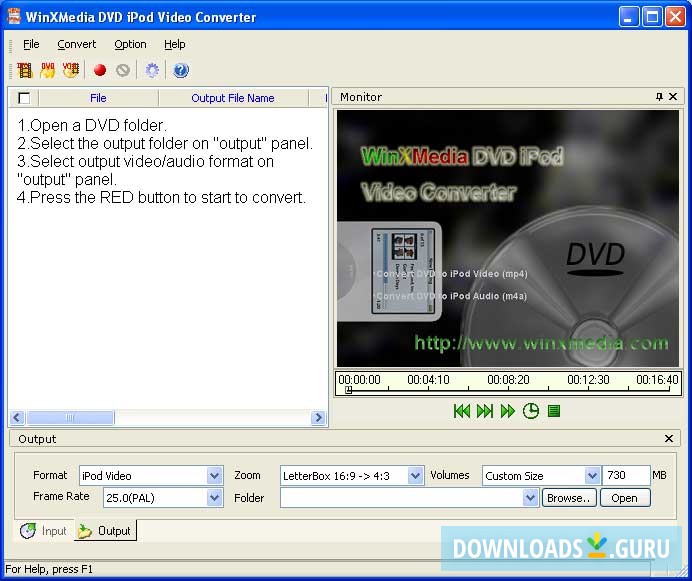
Task: Expand Frame Rate dropdown showing 25.0(PAL)
Action: point(214,498)
